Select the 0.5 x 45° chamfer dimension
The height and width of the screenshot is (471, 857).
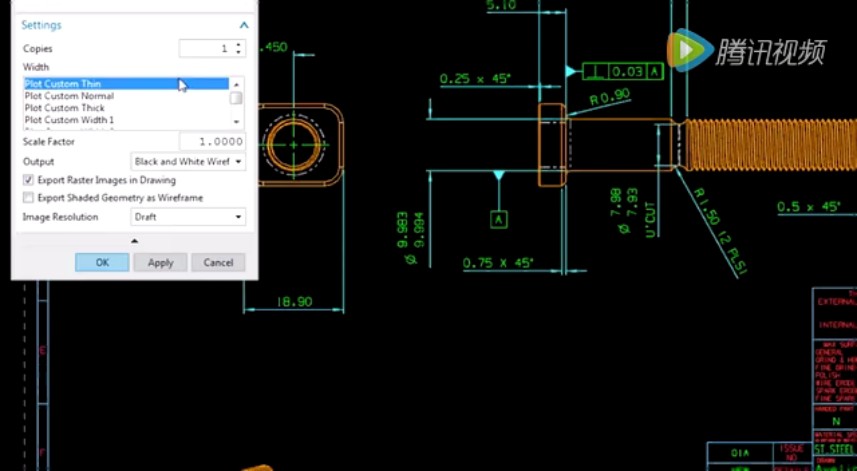point(808,207)
